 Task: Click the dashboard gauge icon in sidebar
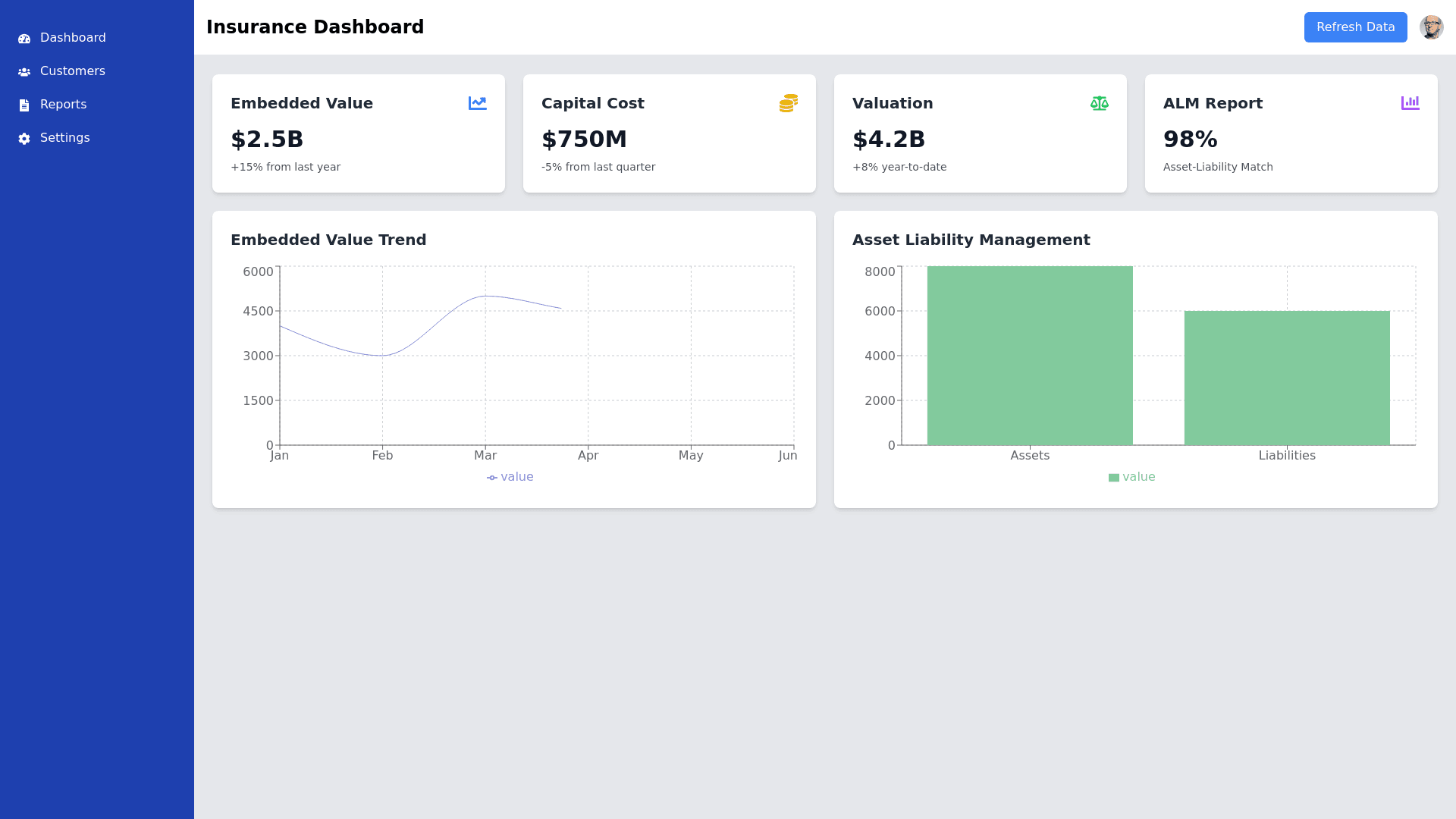[x=24, y=39]
